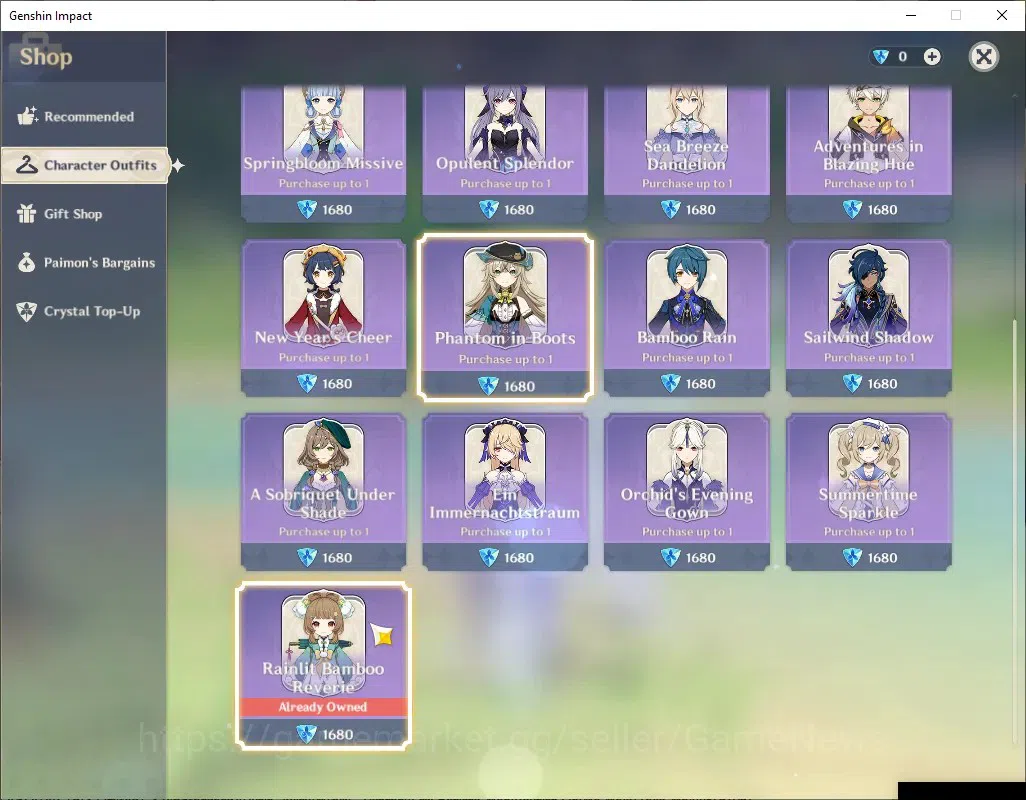This screenshot has width=1026, height=800.
Task: Add Genesis Crystals with the plus button
Action: tap(932, 57)
